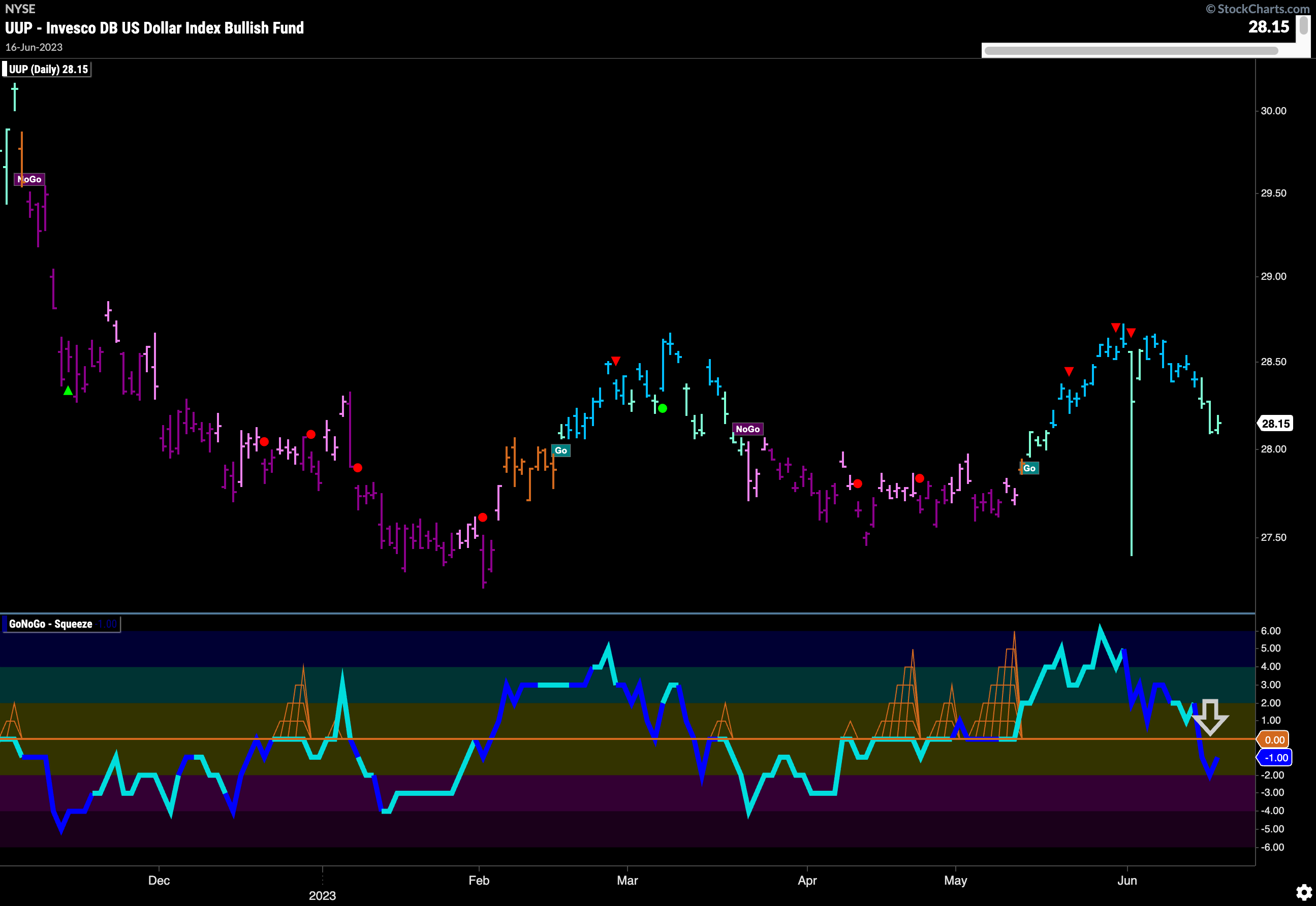Click the horizontal scrollbar at top right
This screenshot has width=1316, height=906.
(1131, 50)
